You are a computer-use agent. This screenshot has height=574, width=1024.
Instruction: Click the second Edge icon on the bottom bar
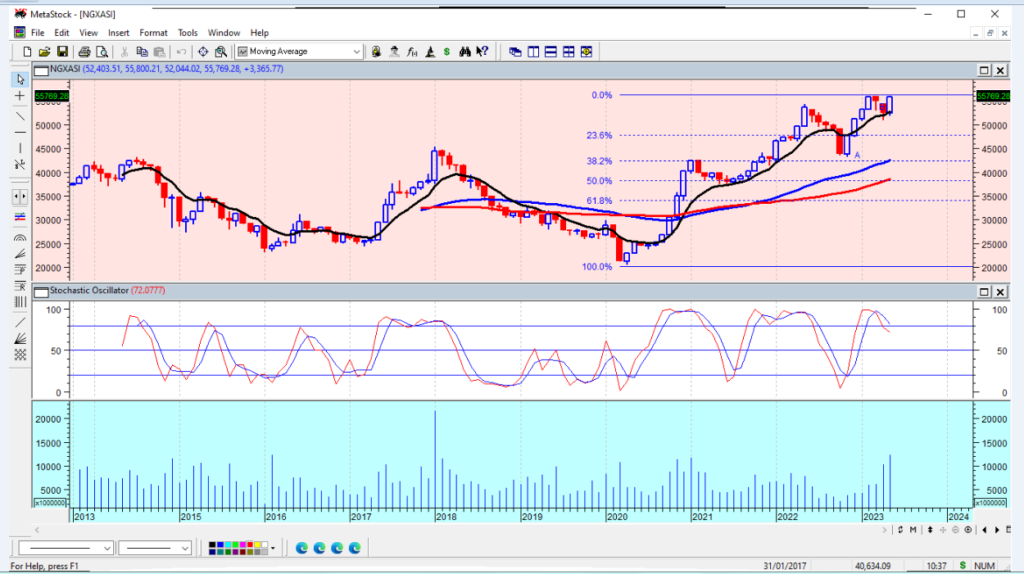click(x=320, y=548)
